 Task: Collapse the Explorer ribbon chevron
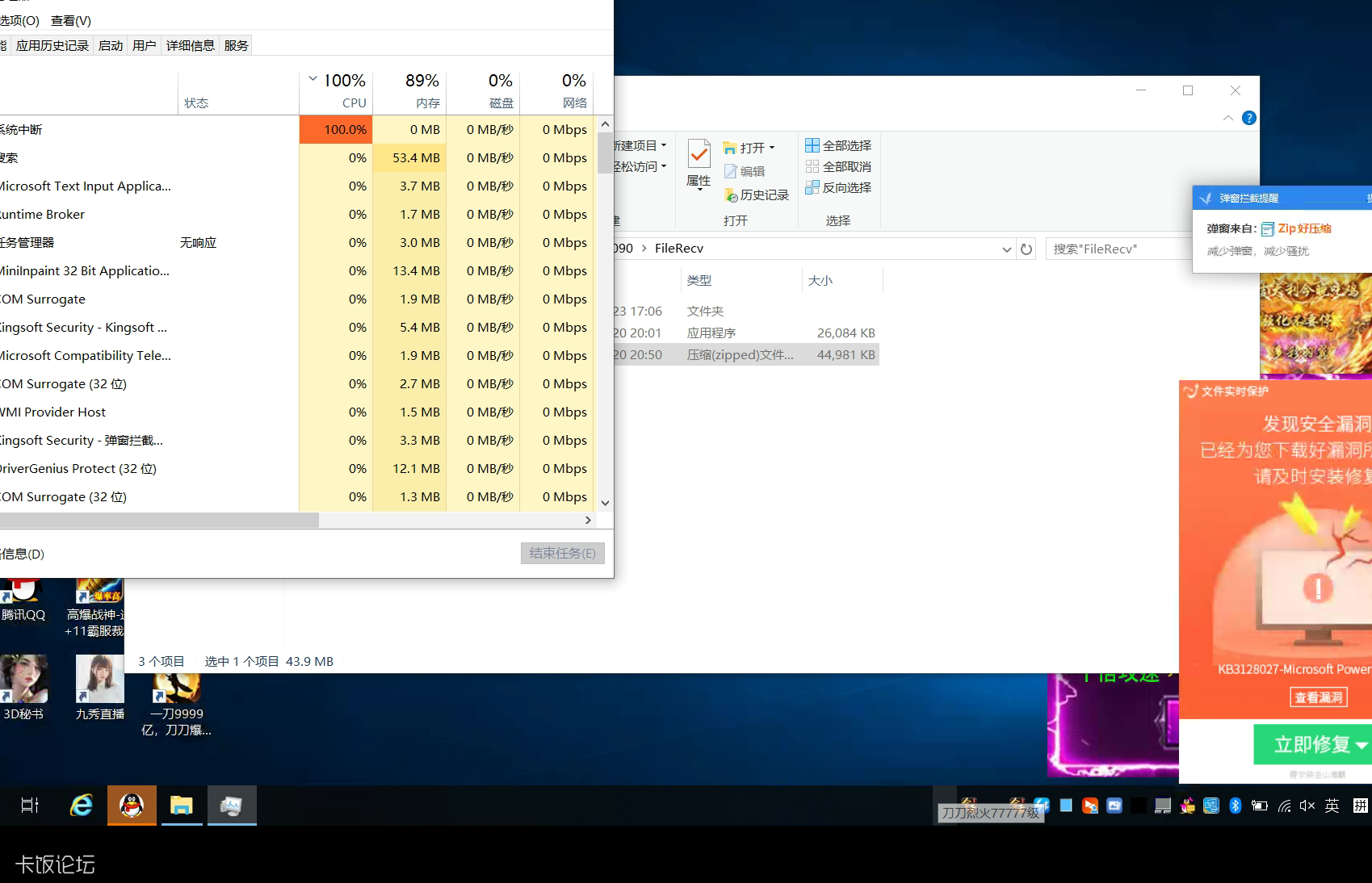(1227, 118)
